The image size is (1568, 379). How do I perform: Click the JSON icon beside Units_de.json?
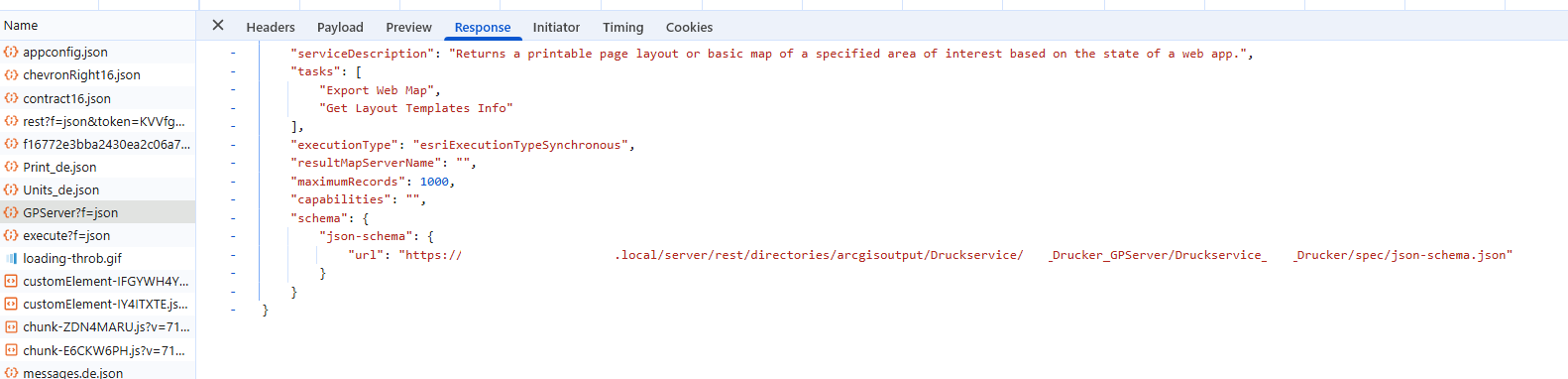point(11,189)
